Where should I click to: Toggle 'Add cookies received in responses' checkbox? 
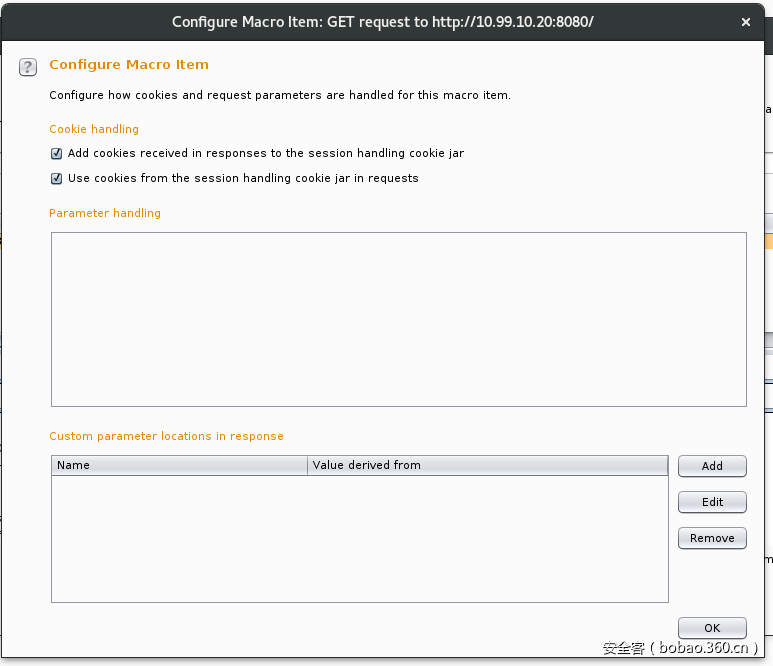coord(57,154)
